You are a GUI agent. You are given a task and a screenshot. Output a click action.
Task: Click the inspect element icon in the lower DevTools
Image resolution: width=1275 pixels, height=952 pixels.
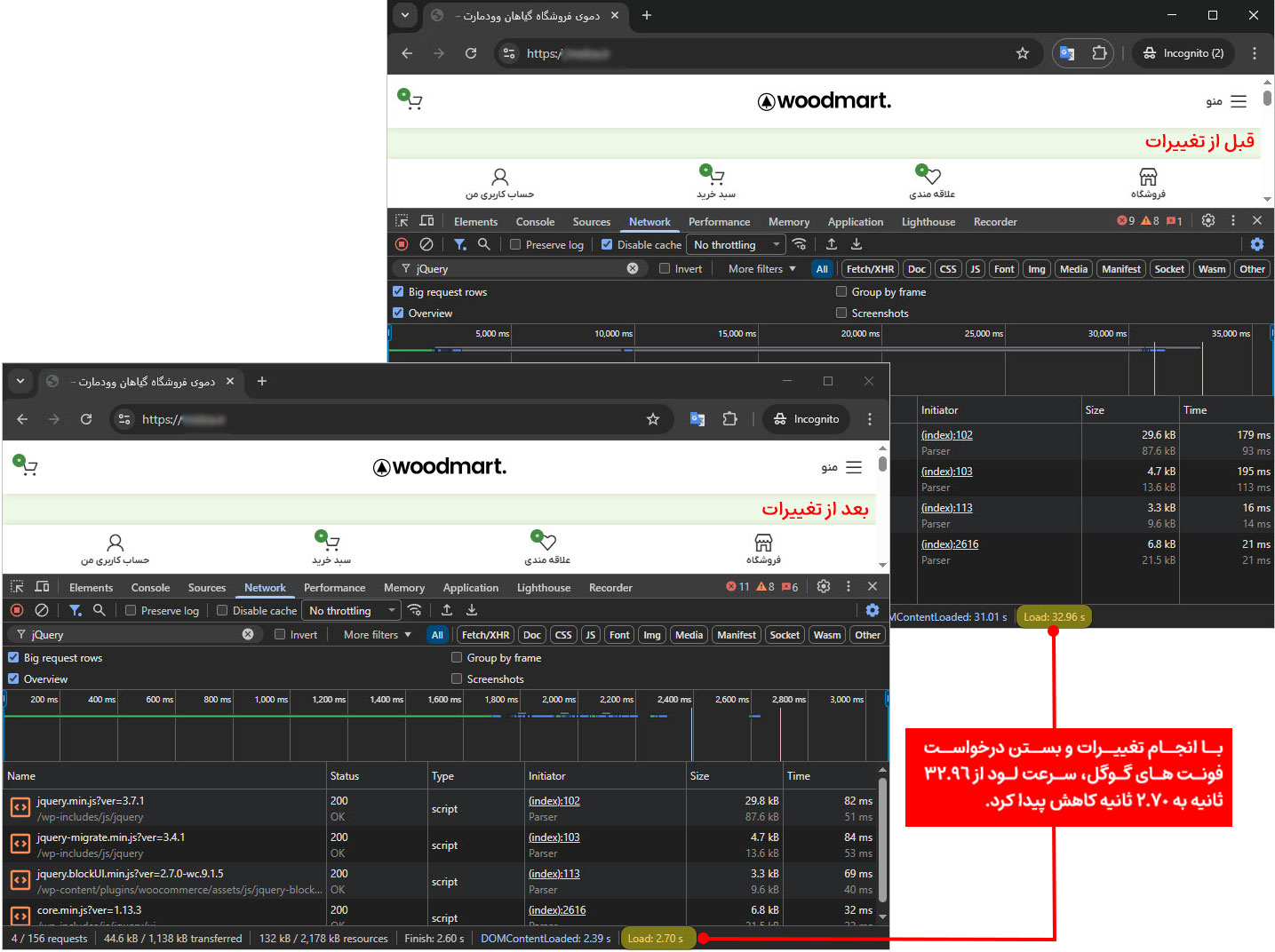(x=17, y=587)
